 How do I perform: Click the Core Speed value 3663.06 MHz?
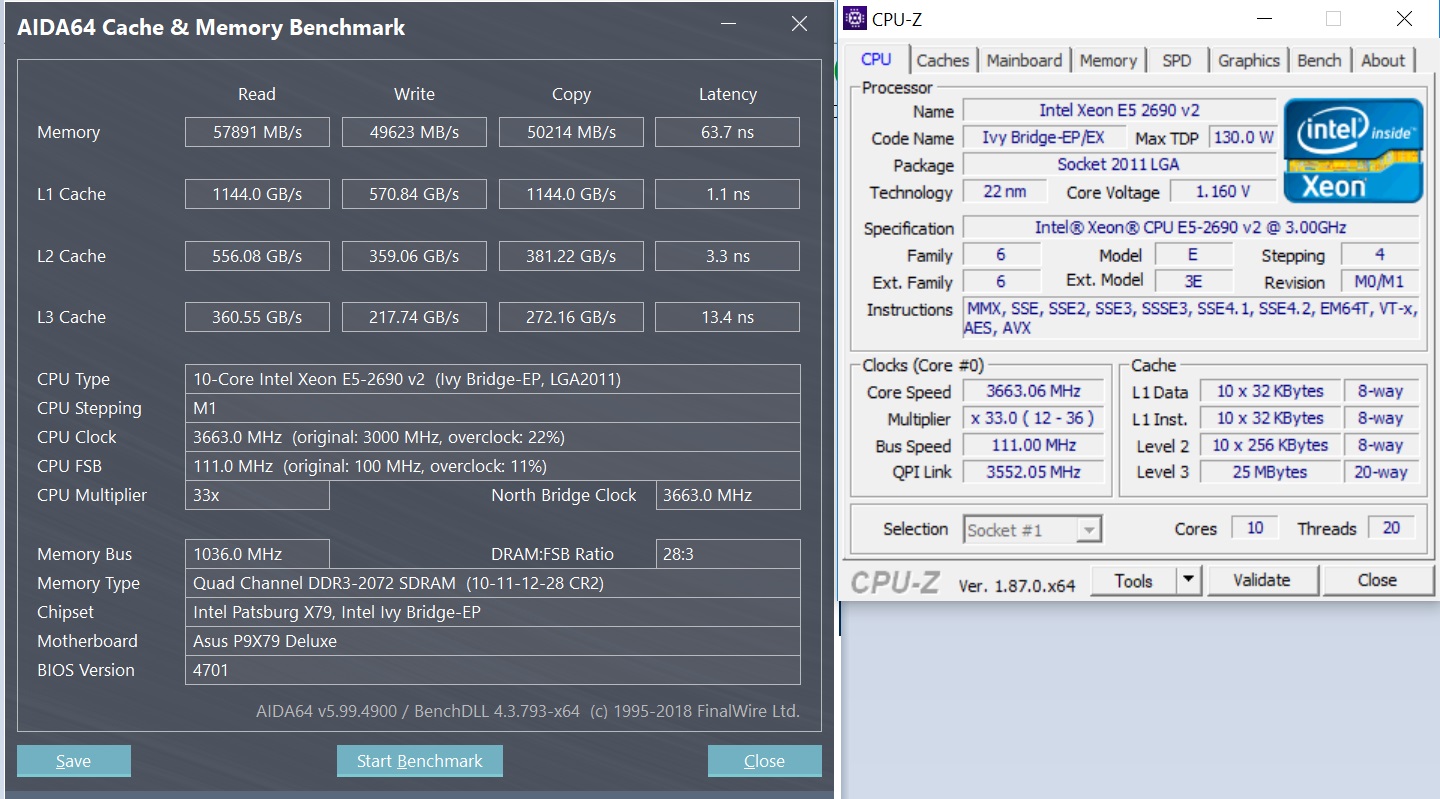click(x=1035, y=391)
